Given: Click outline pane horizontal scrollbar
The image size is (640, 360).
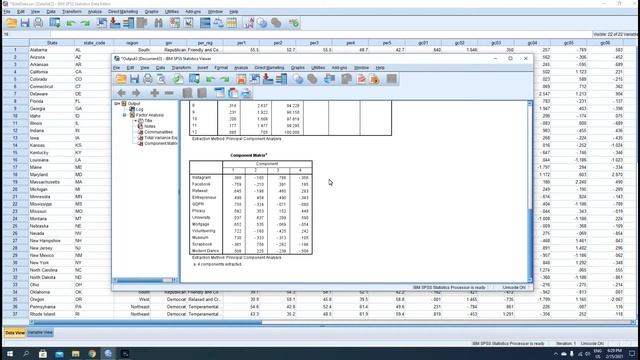Looking at the screenshot, I should coord(145,280).
